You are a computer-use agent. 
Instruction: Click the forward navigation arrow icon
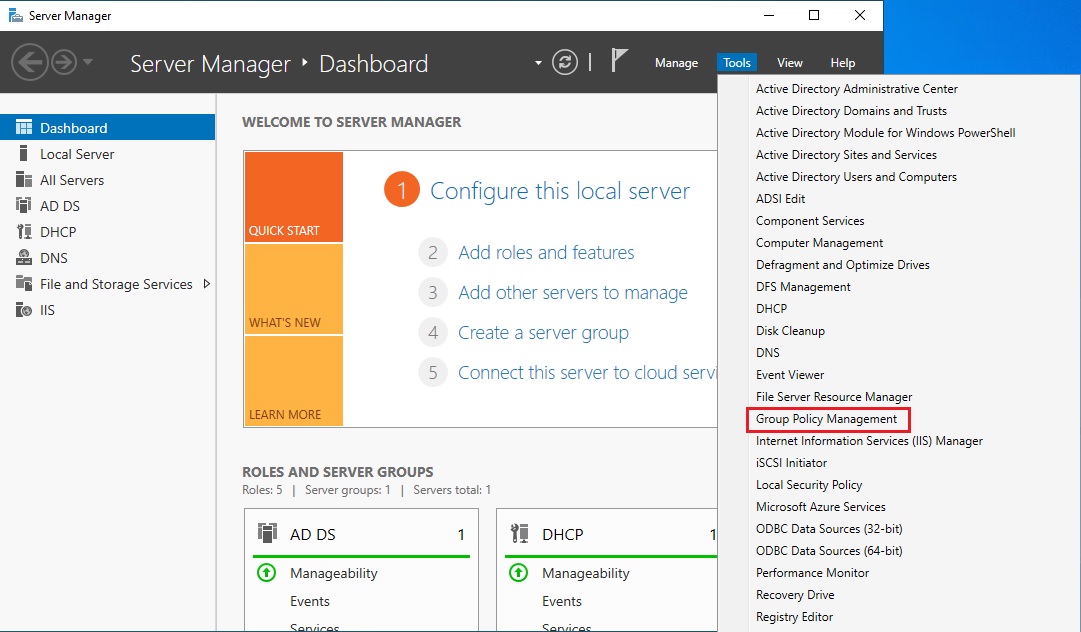(64, 63)
